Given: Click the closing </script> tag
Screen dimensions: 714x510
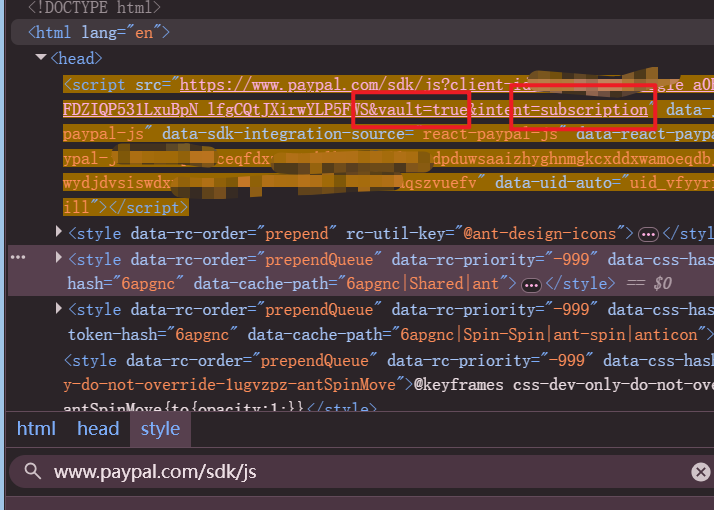Looking at the screenshot, I should coord(148,208).
